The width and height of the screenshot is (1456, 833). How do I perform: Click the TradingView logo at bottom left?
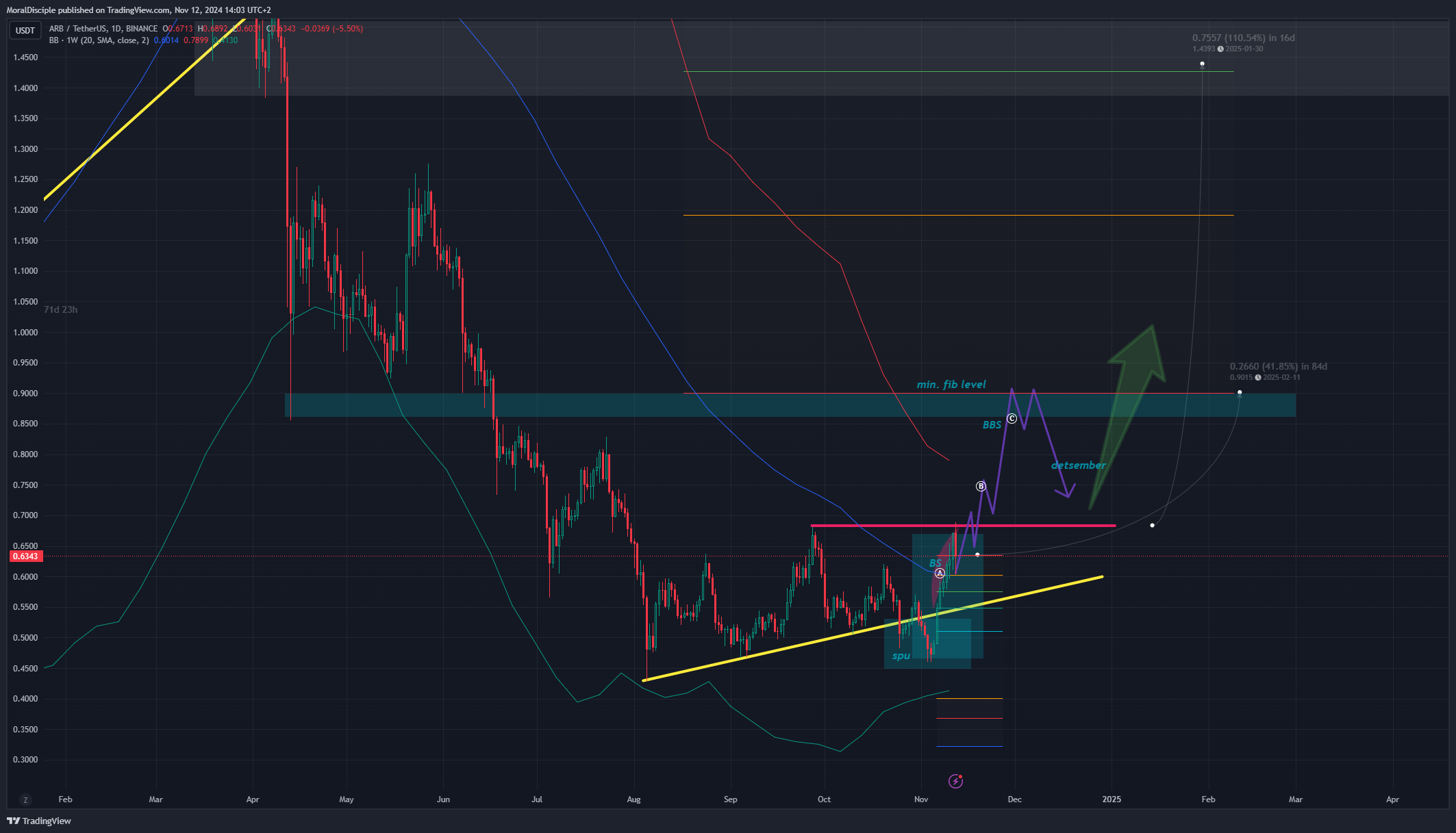click(x=39, y=821)
